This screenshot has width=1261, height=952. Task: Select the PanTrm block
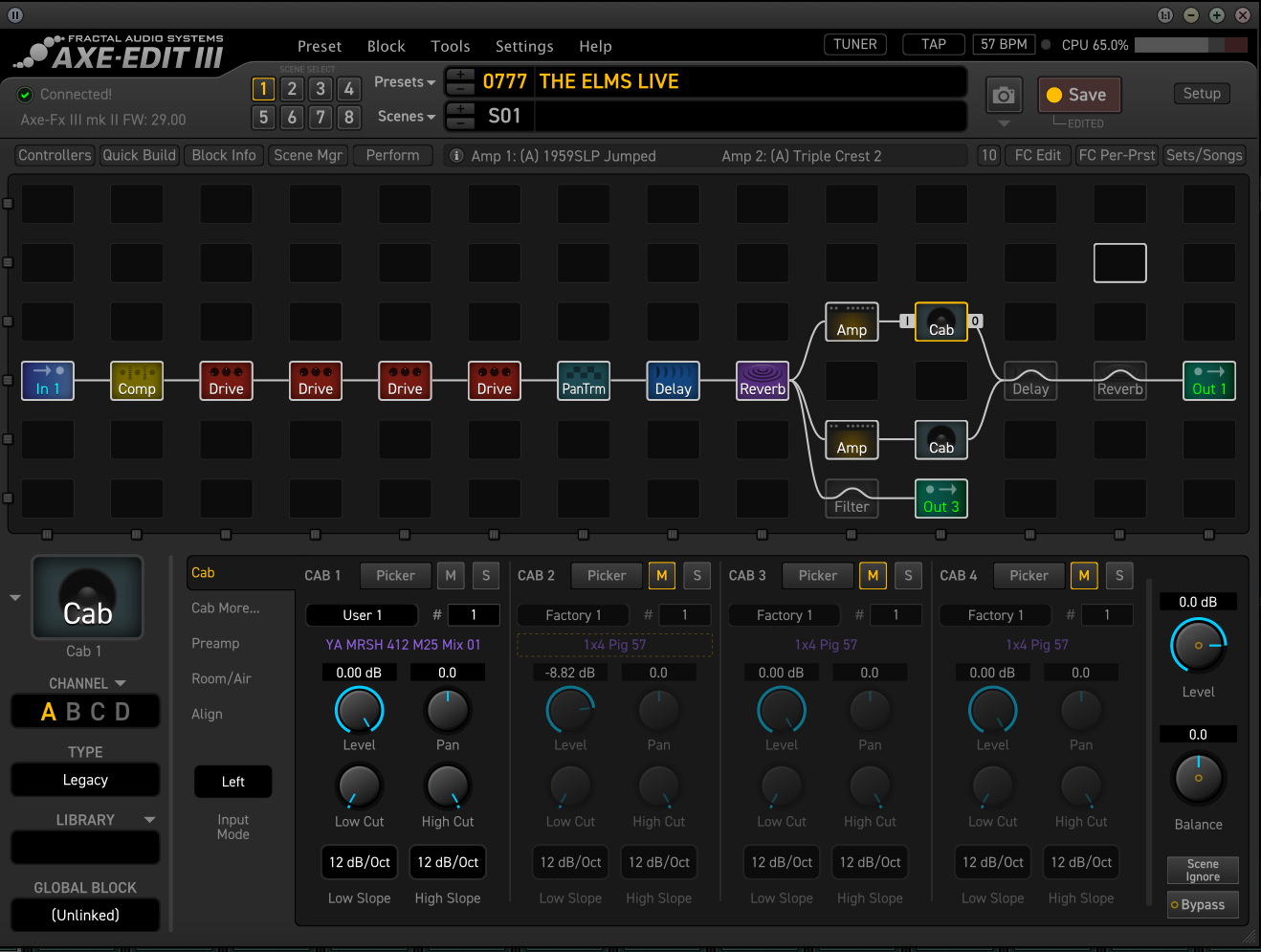coord(584,381)
